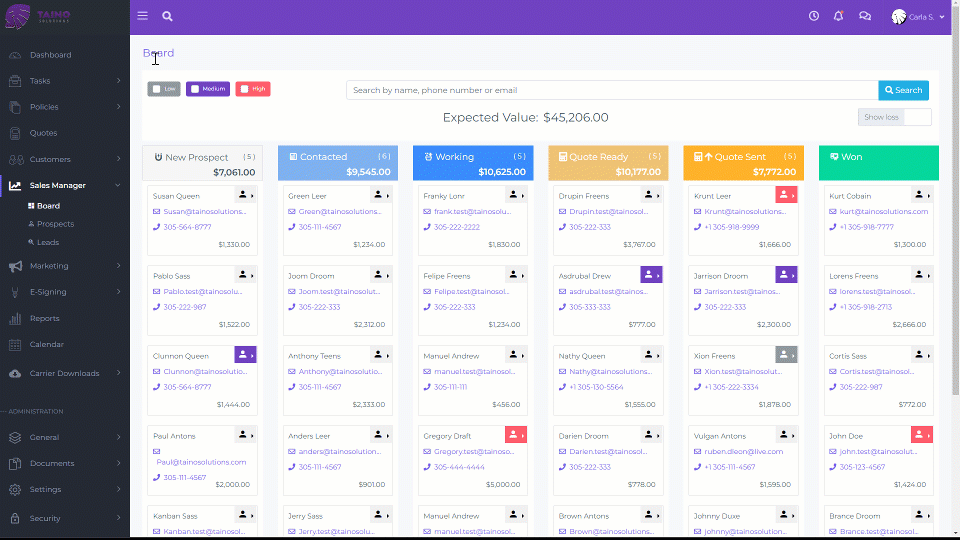This screenshot has height=540, width=960.
Task: Open the clock history icon in header
Action: [814, 16]
